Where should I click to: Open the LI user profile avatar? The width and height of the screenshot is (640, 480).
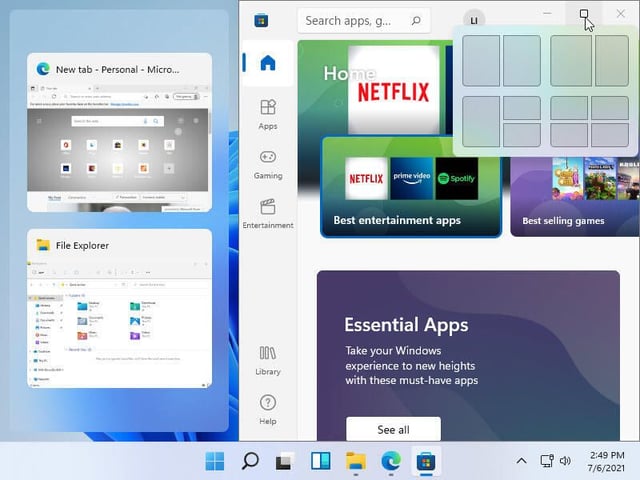click(x=474, y=20)
